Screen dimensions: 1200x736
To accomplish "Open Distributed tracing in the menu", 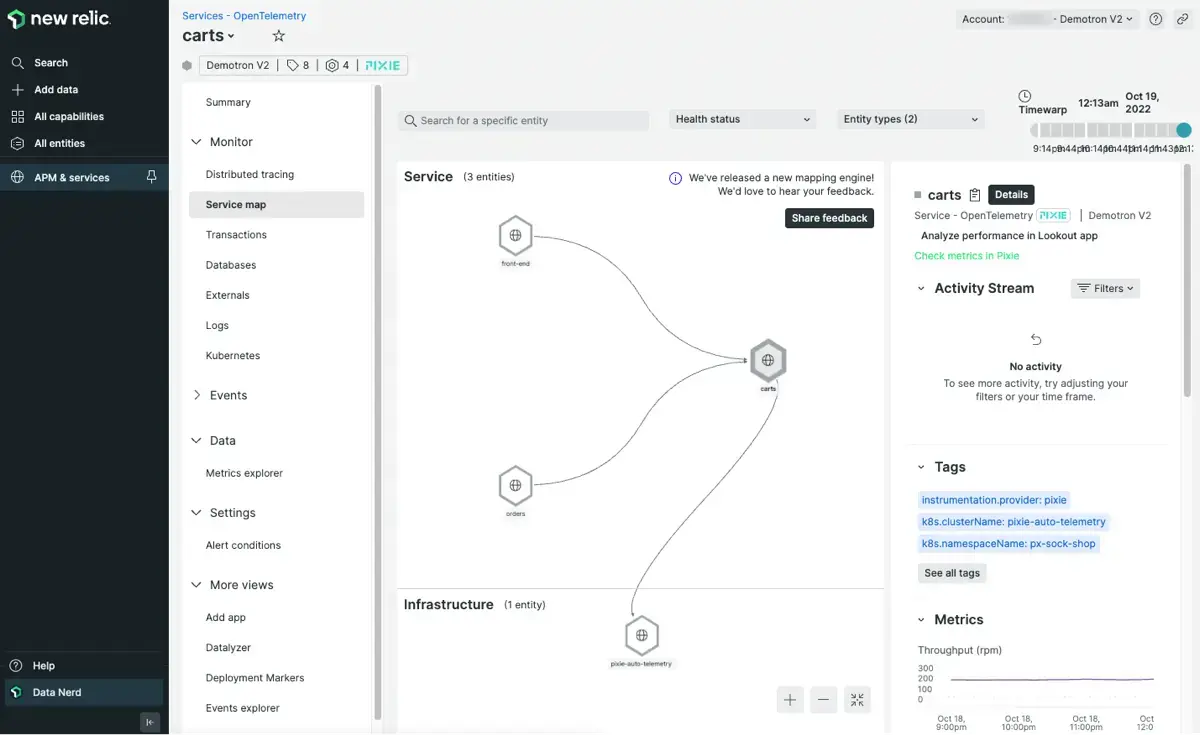I will [x=250, y=174].
